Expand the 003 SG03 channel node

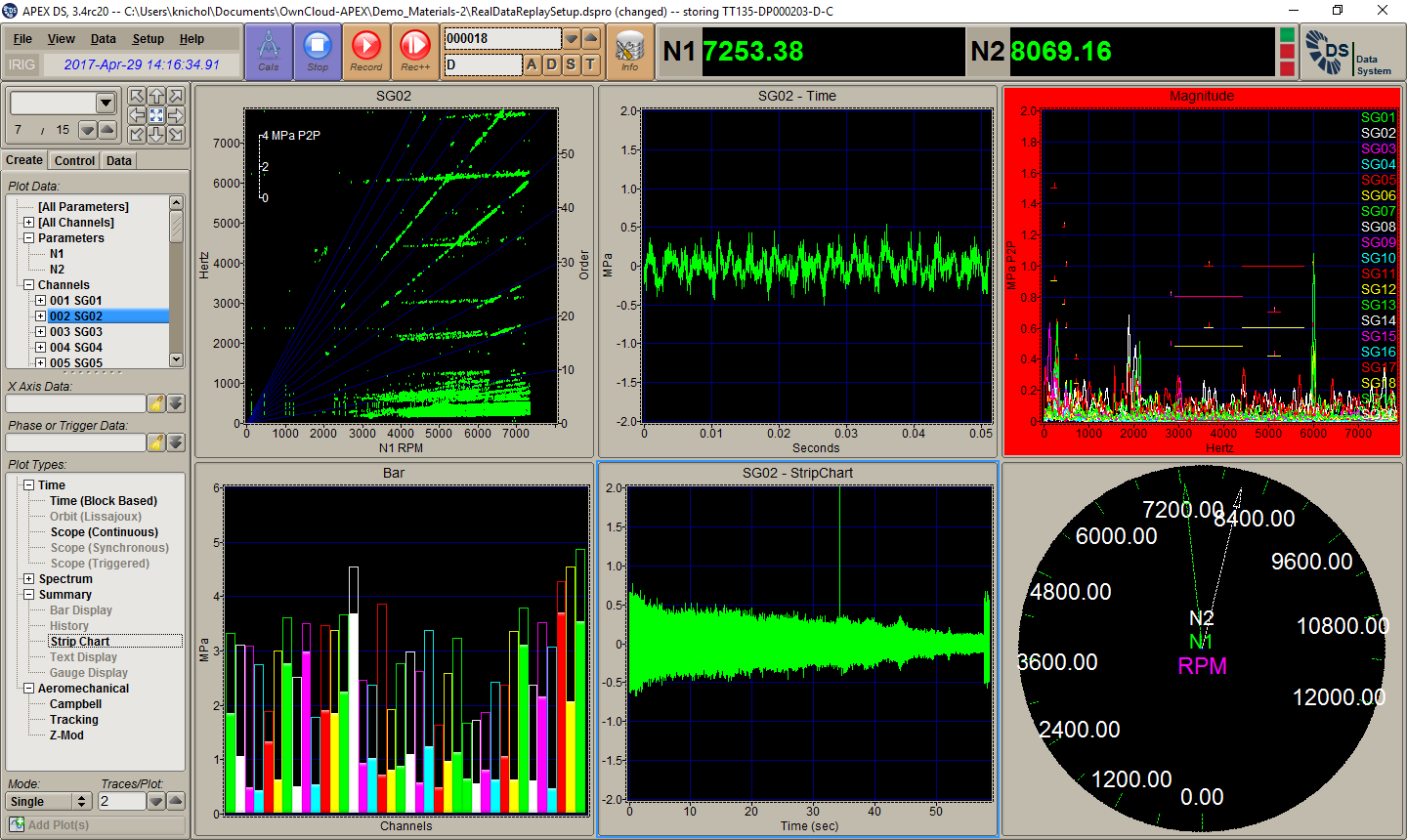point(40,332)
